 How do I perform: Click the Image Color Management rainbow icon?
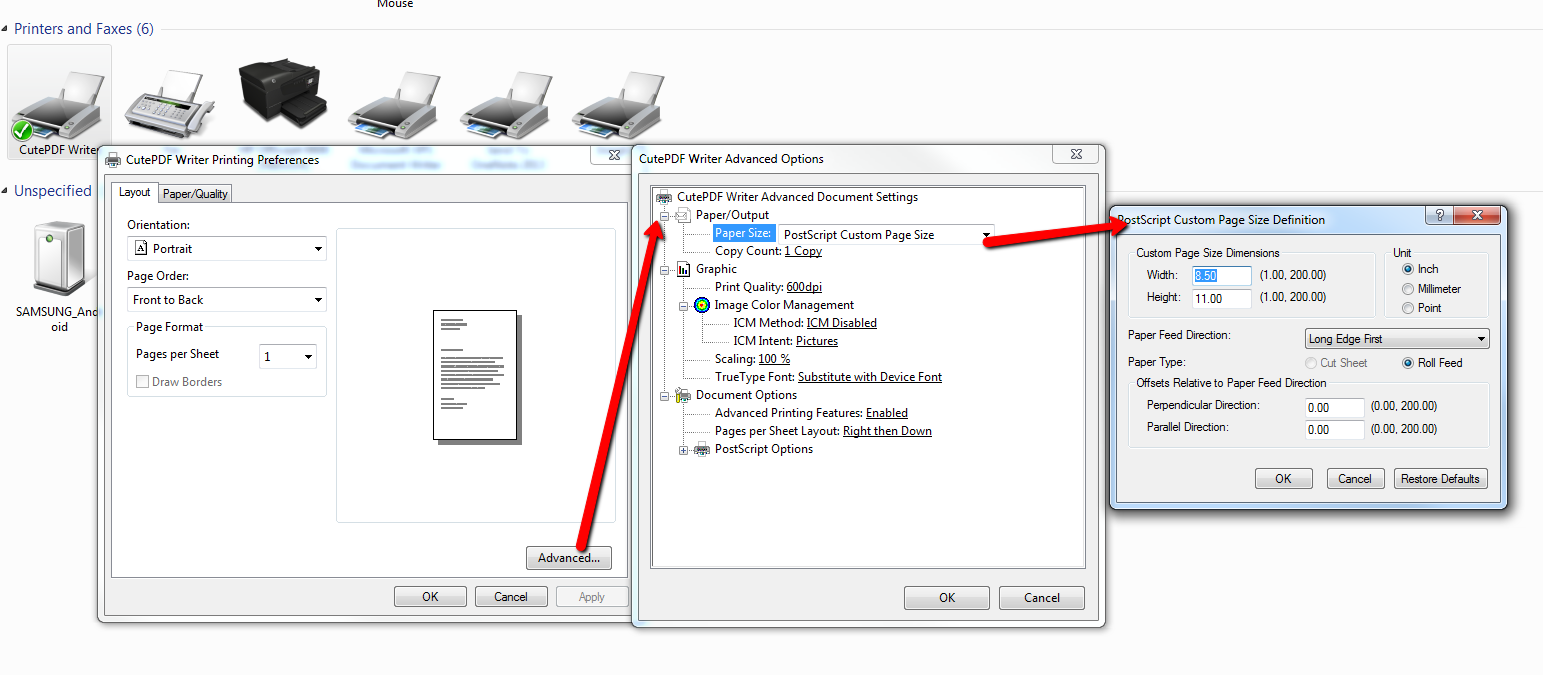coord(702,305)
